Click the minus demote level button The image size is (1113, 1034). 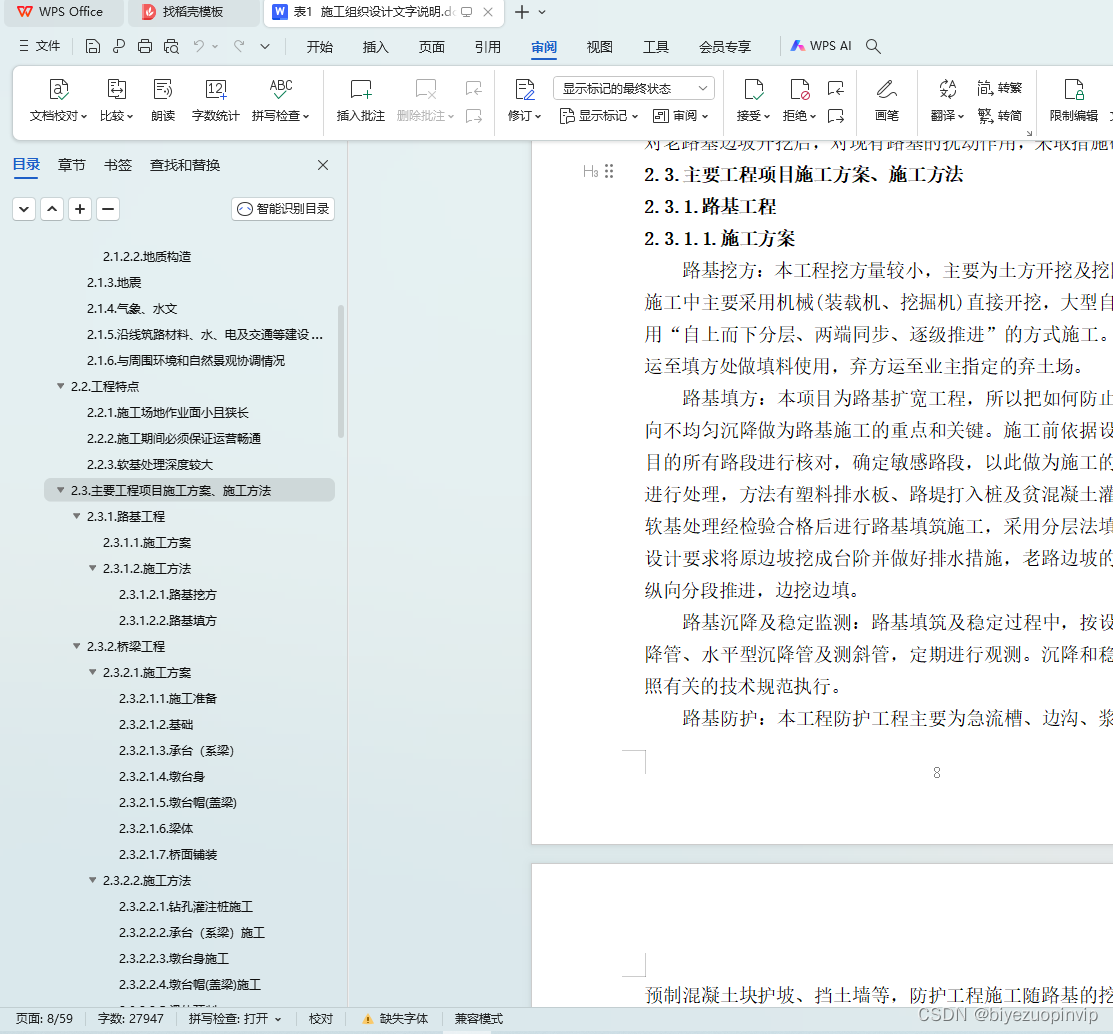[x=107, y=209]
